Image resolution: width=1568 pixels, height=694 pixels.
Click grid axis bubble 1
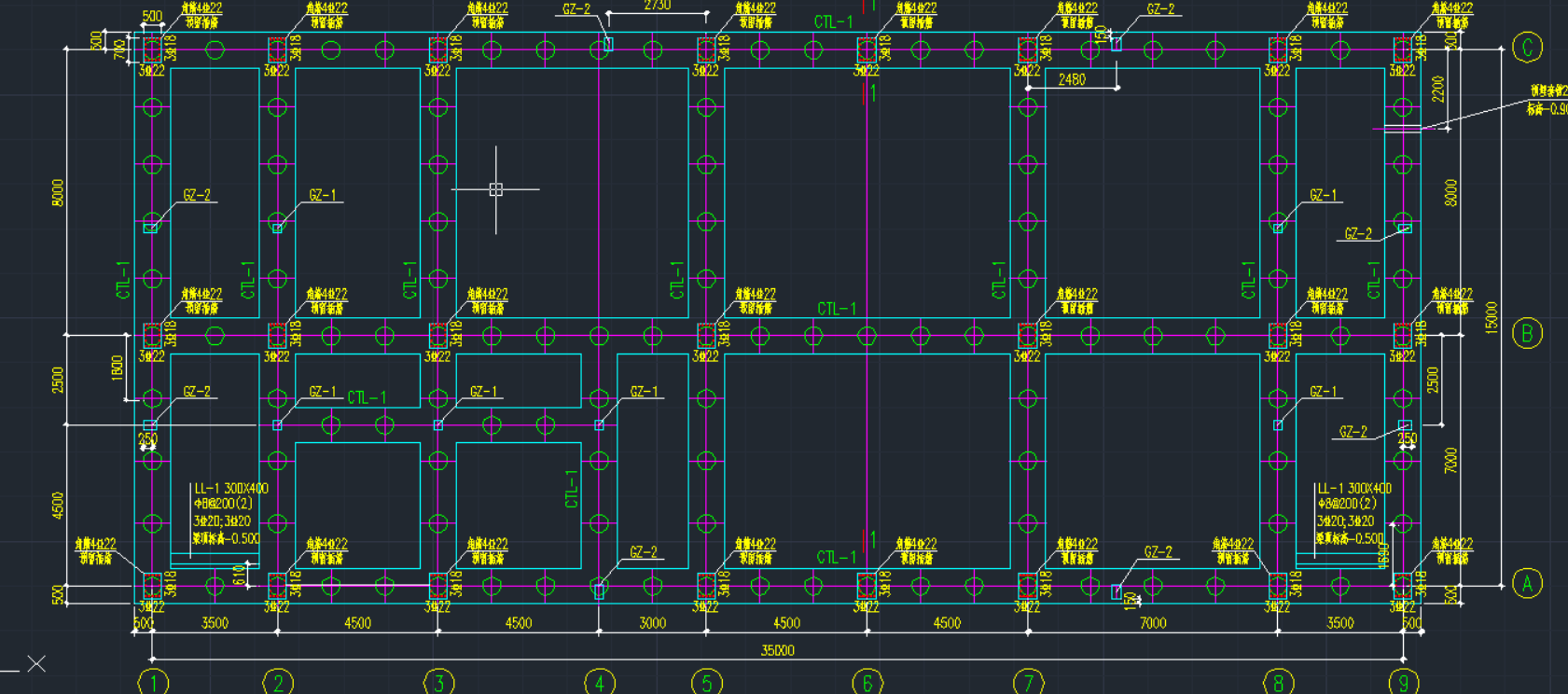click(153, 683)
